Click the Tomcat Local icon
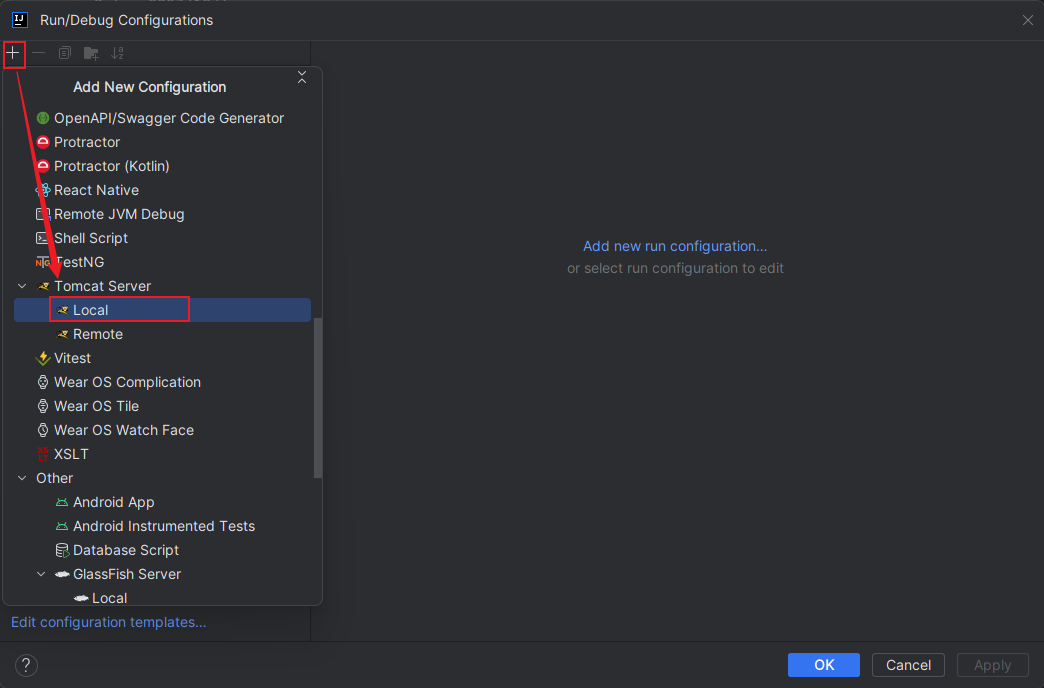1044x688 pixels. point(63,310)
